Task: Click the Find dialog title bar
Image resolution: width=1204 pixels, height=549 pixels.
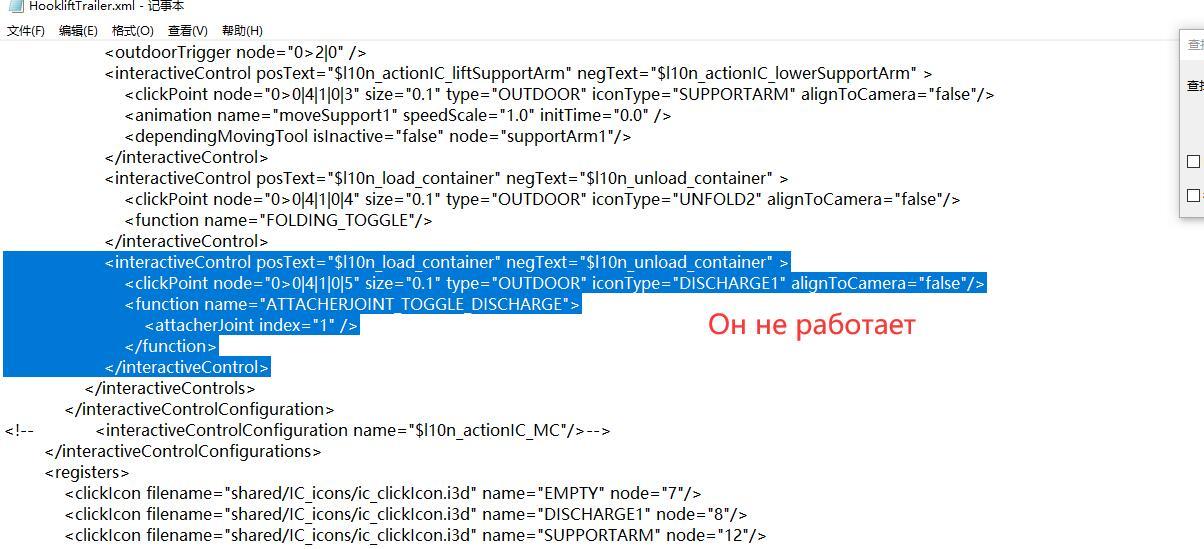Action: tap(1194, 45)
